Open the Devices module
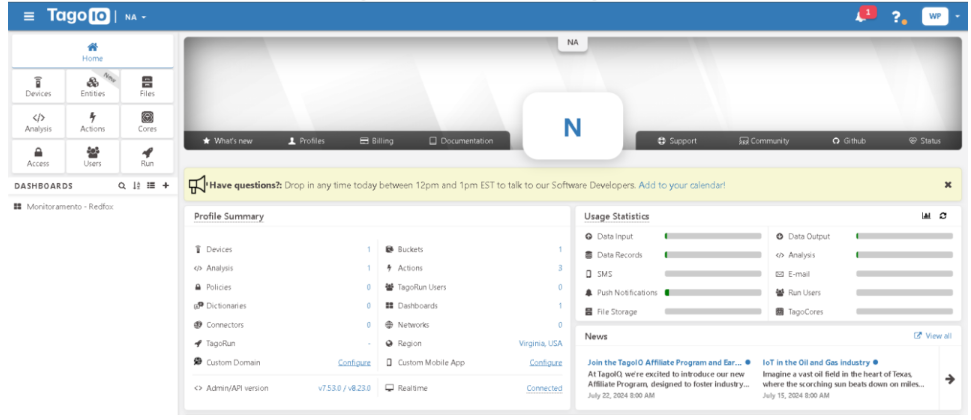 pos(38,87)
